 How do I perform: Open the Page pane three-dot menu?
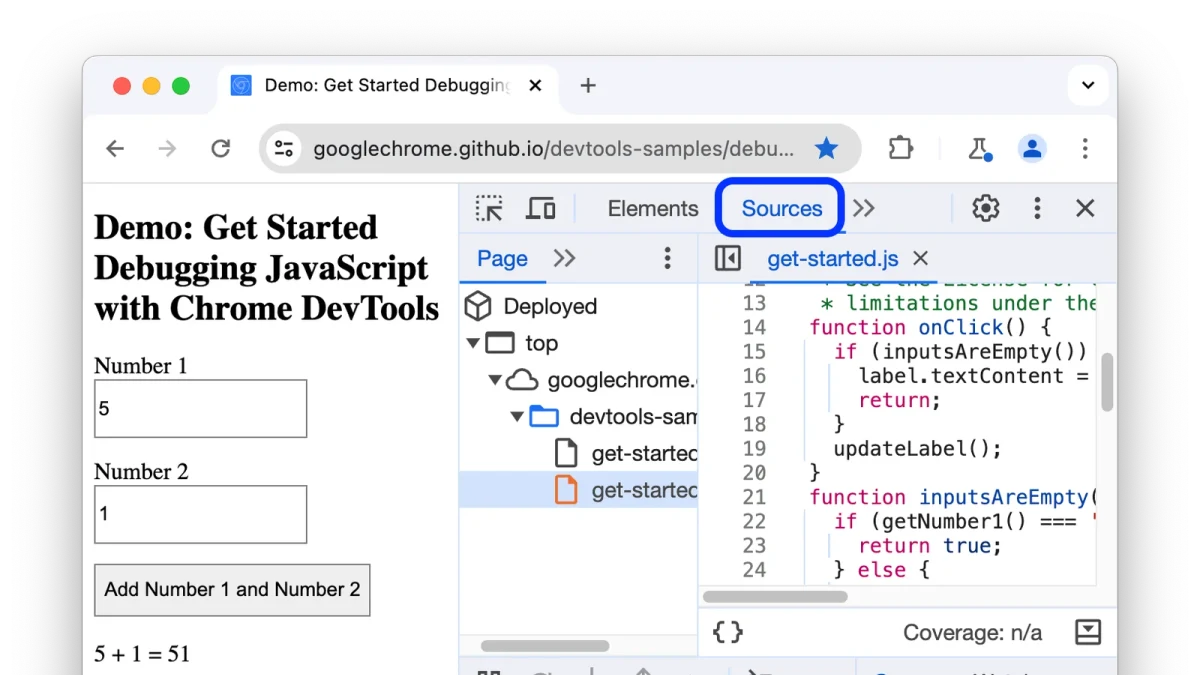coord(667,259)
